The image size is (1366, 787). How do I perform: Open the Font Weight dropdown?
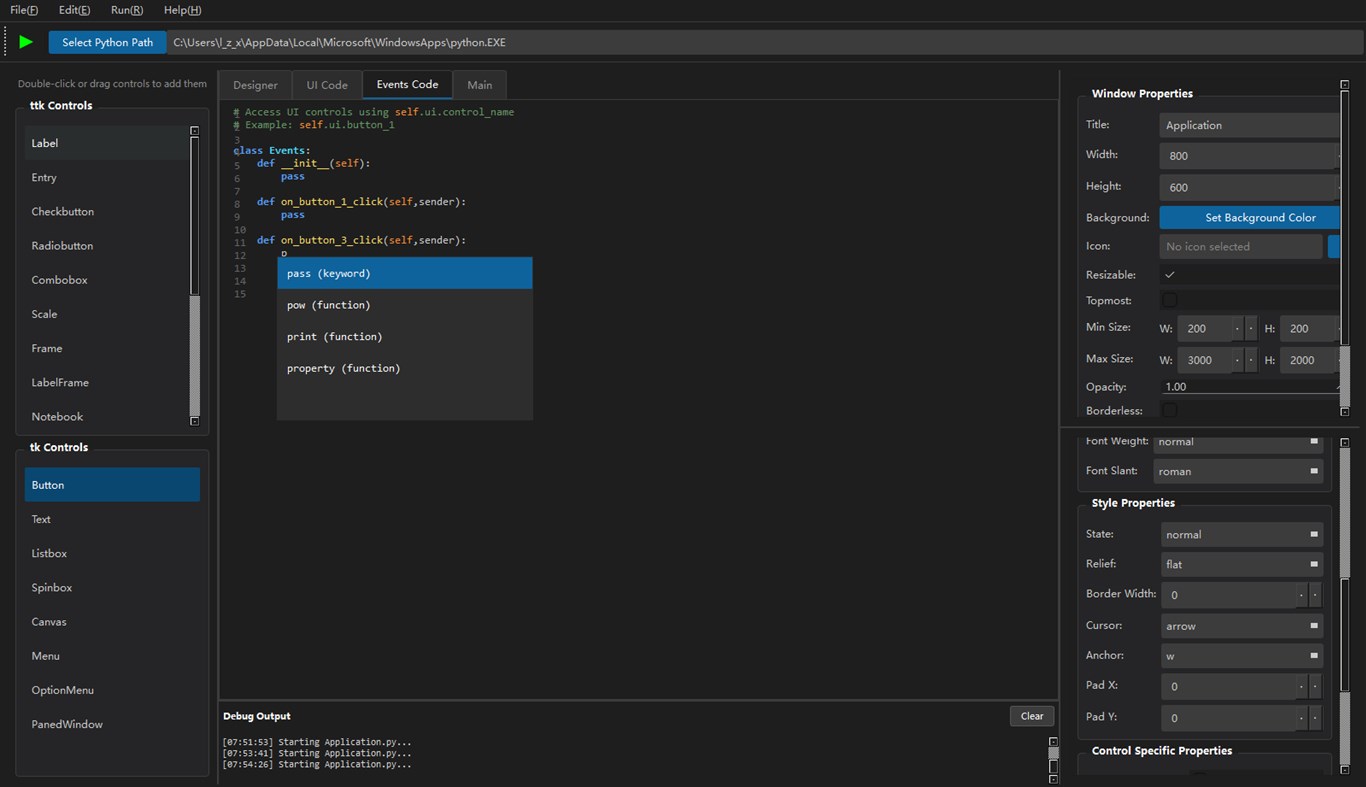point(1239,442)
